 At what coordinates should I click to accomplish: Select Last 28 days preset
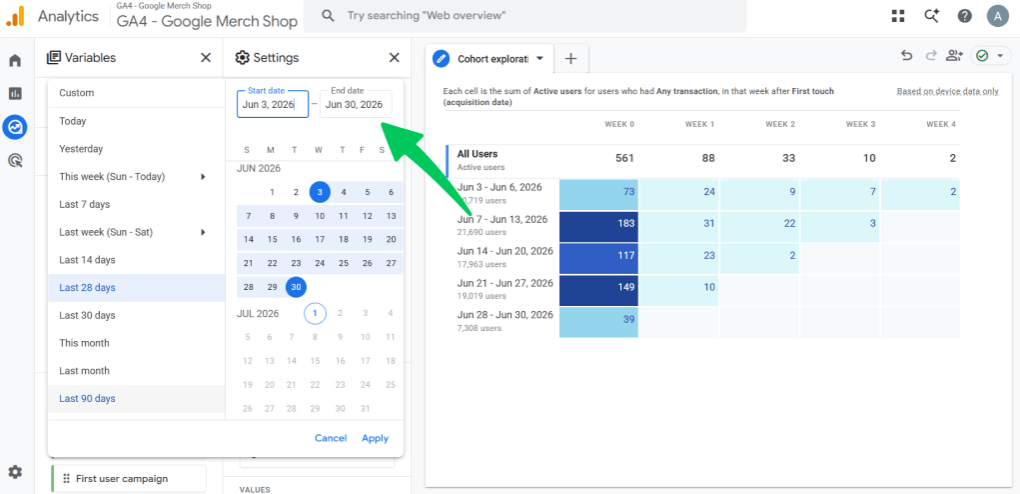pyautogui.click(x=137, y=288)
